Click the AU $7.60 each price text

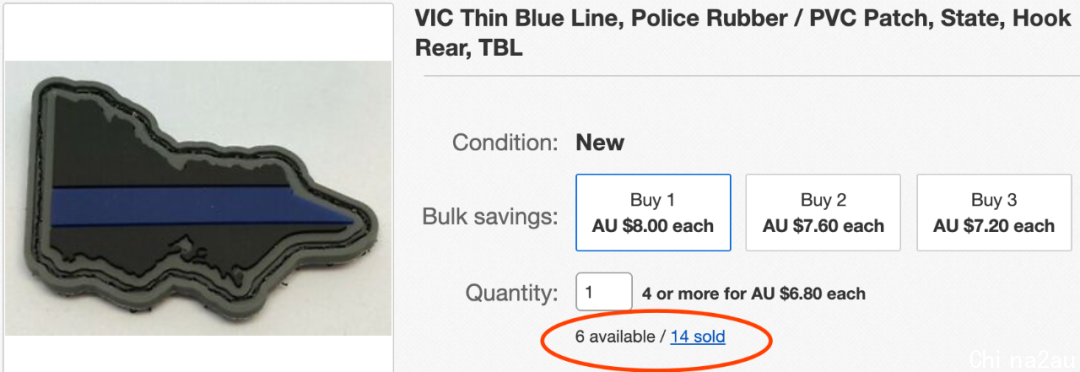823,226
